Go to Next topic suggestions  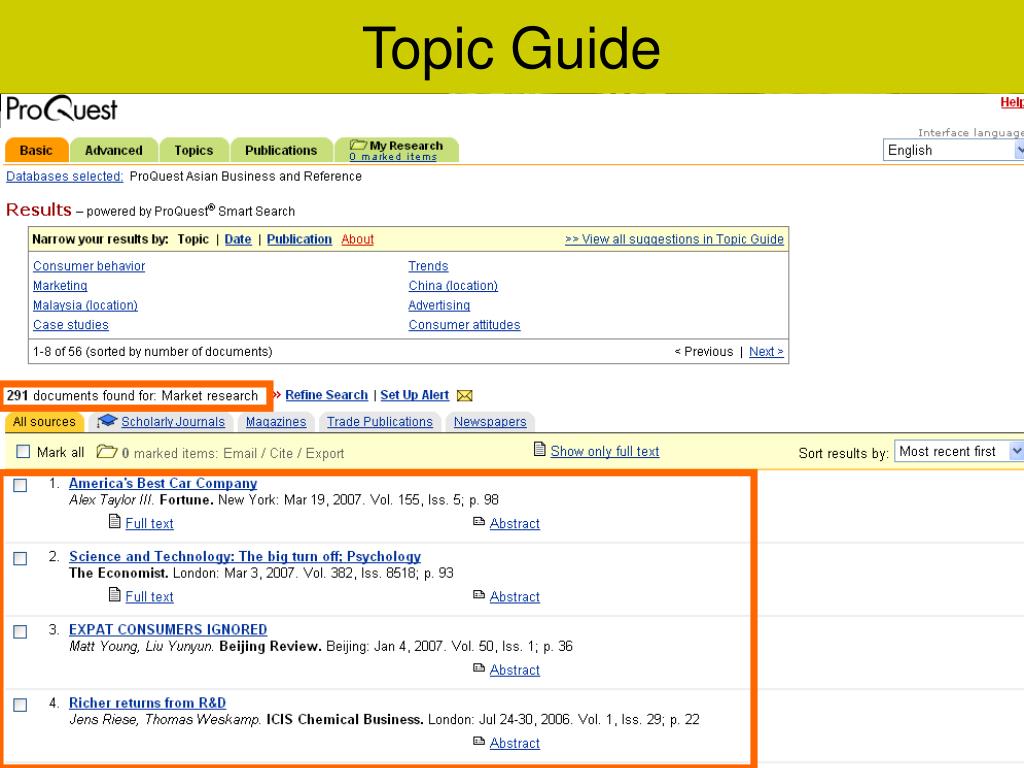coord(766,351)
